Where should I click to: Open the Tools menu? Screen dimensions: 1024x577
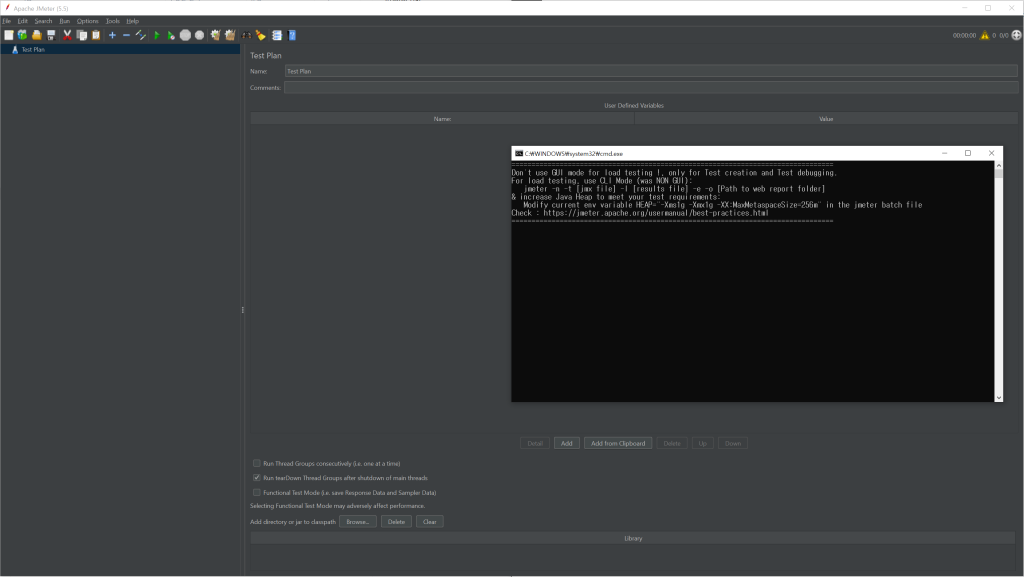coord(113,21)
